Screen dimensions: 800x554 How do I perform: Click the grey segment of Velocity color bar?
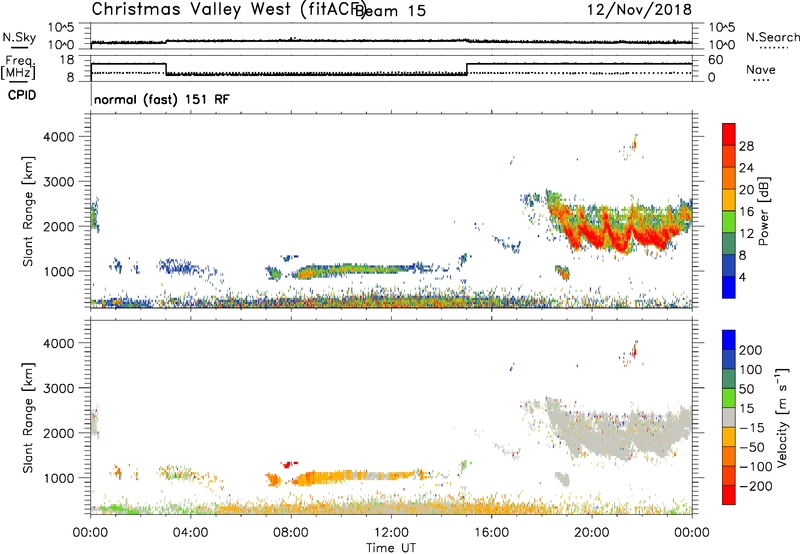coord(729,418)
